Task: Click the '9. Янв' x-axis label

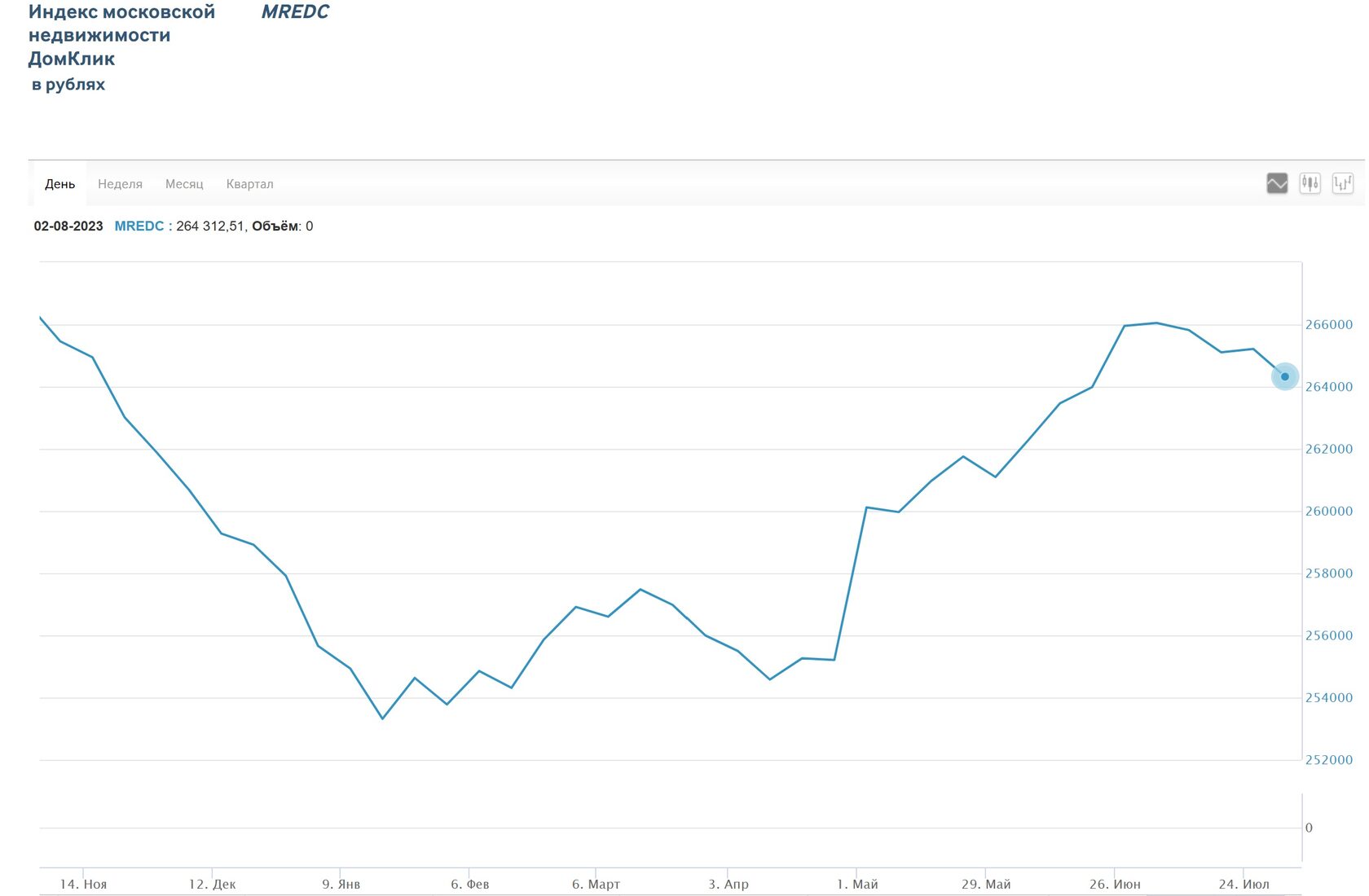Action: [341, 884]
